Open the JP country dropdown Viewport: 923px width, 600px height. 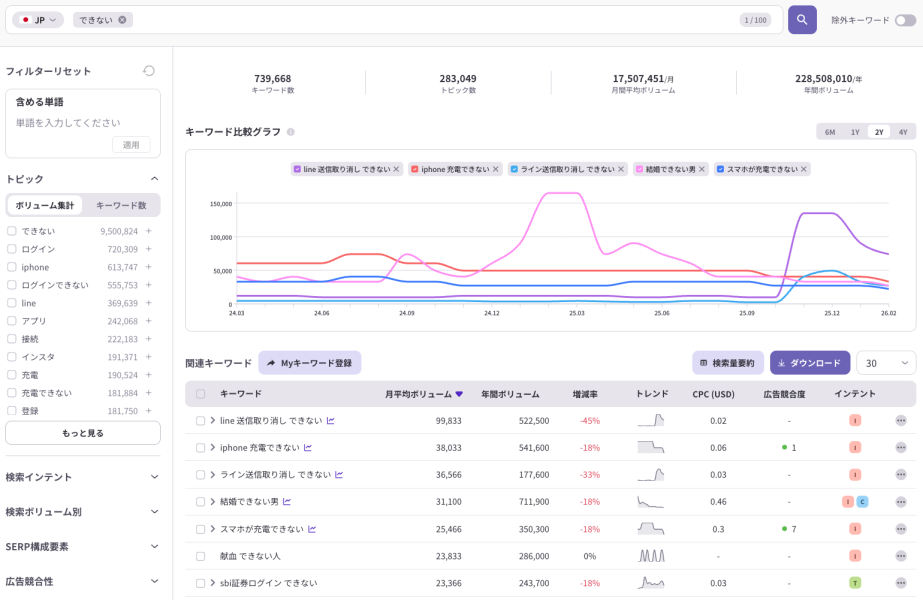pos(38,20)
